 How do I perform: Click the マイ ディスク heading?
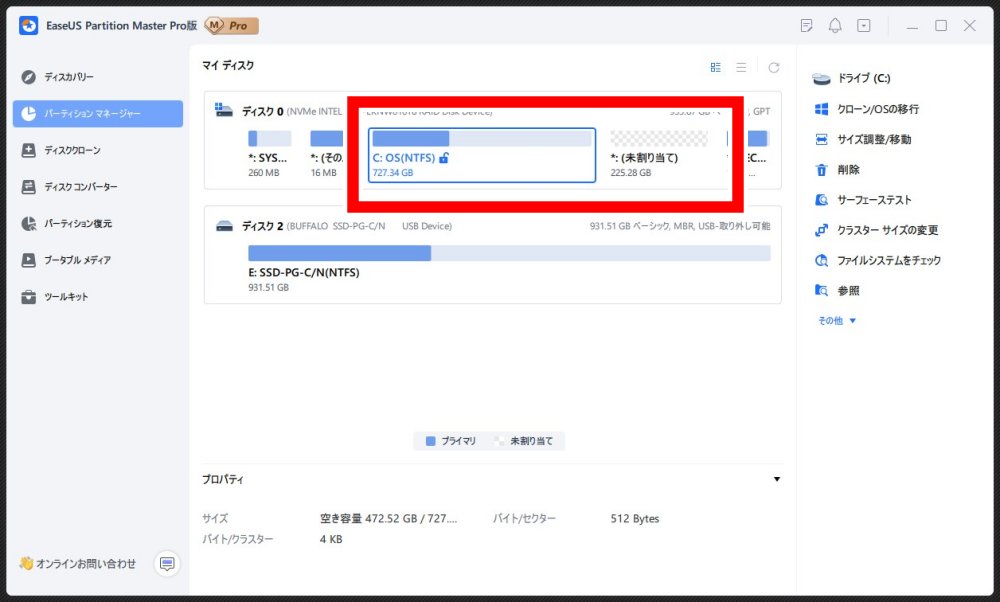228,65
